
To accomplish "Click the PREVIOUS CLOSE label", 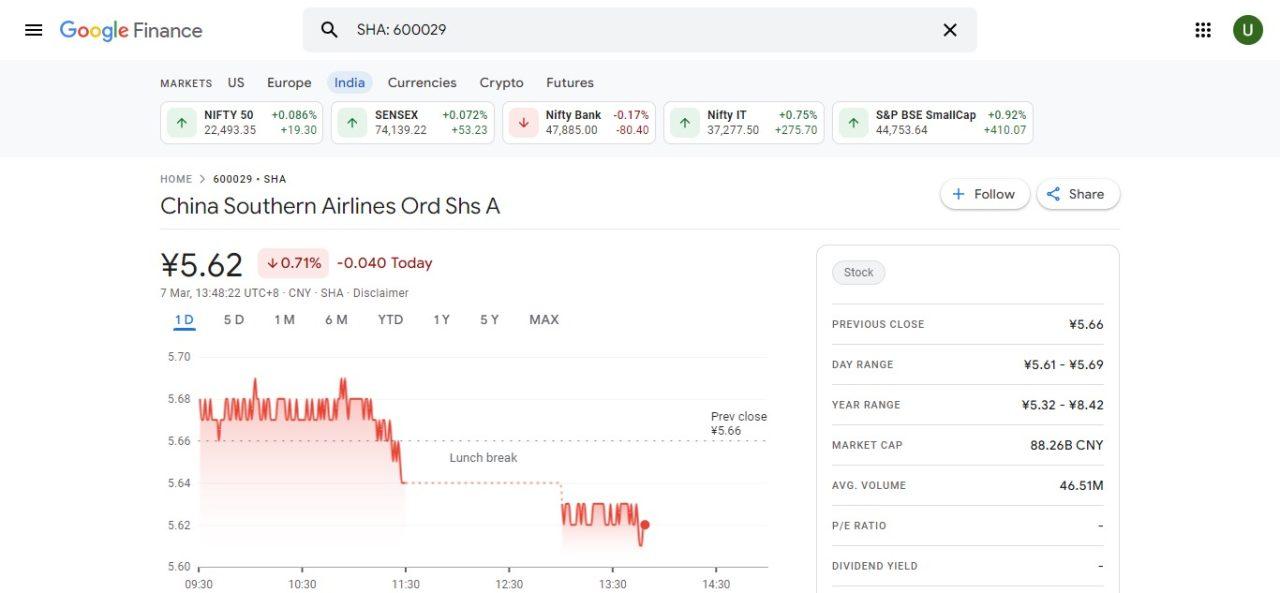I will [x=878, y=324].
